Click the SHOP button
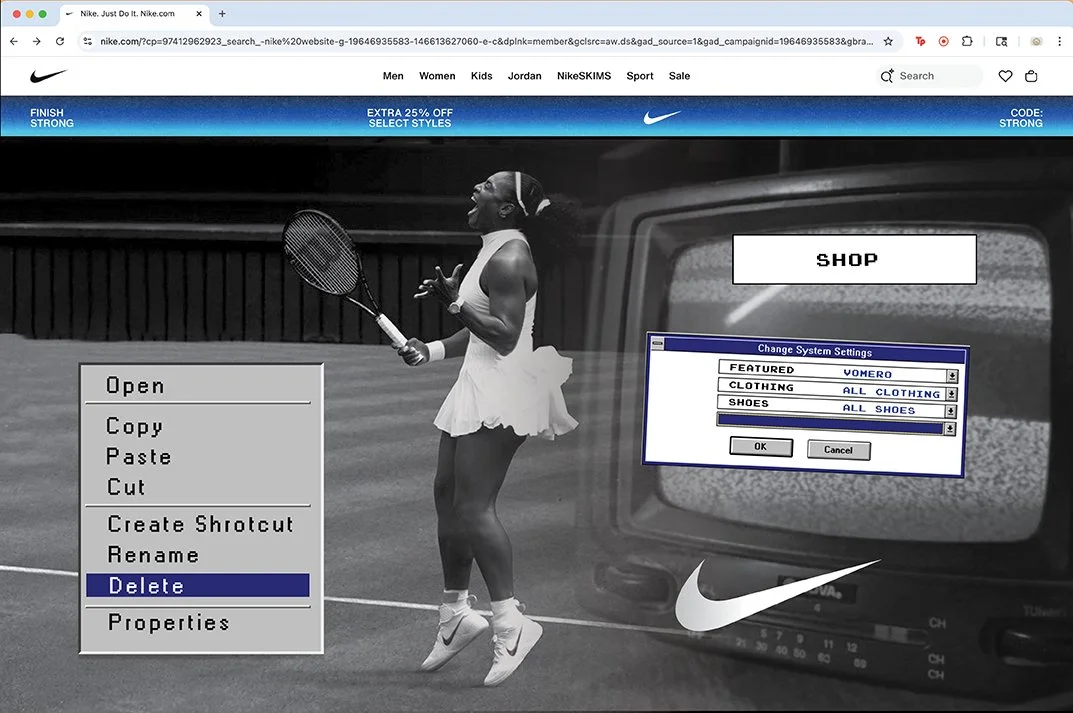The image size is (1073, 713). [x=853, y=258]
